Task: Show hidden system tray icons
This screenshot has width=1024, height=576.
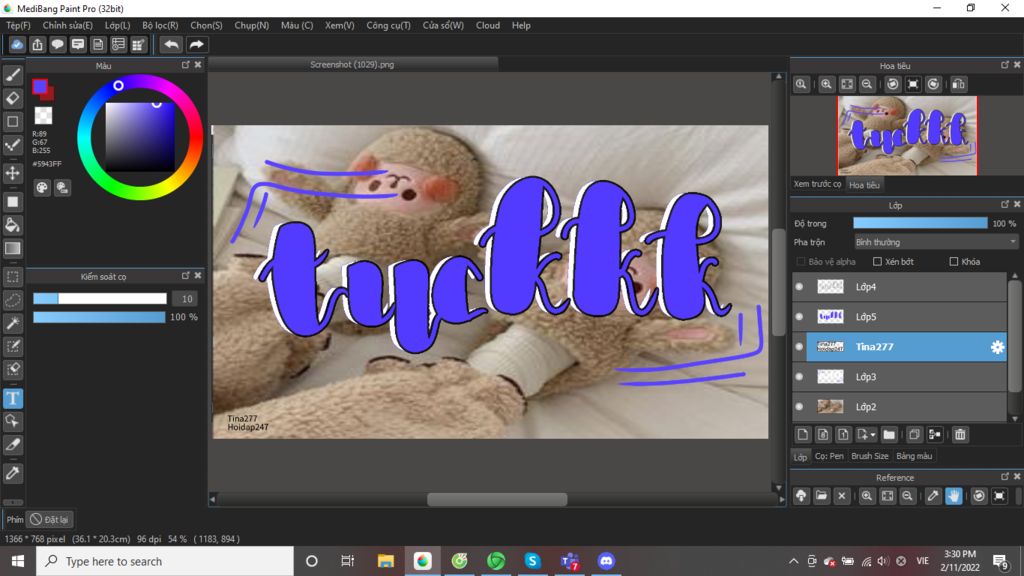Action: (793, 561)
